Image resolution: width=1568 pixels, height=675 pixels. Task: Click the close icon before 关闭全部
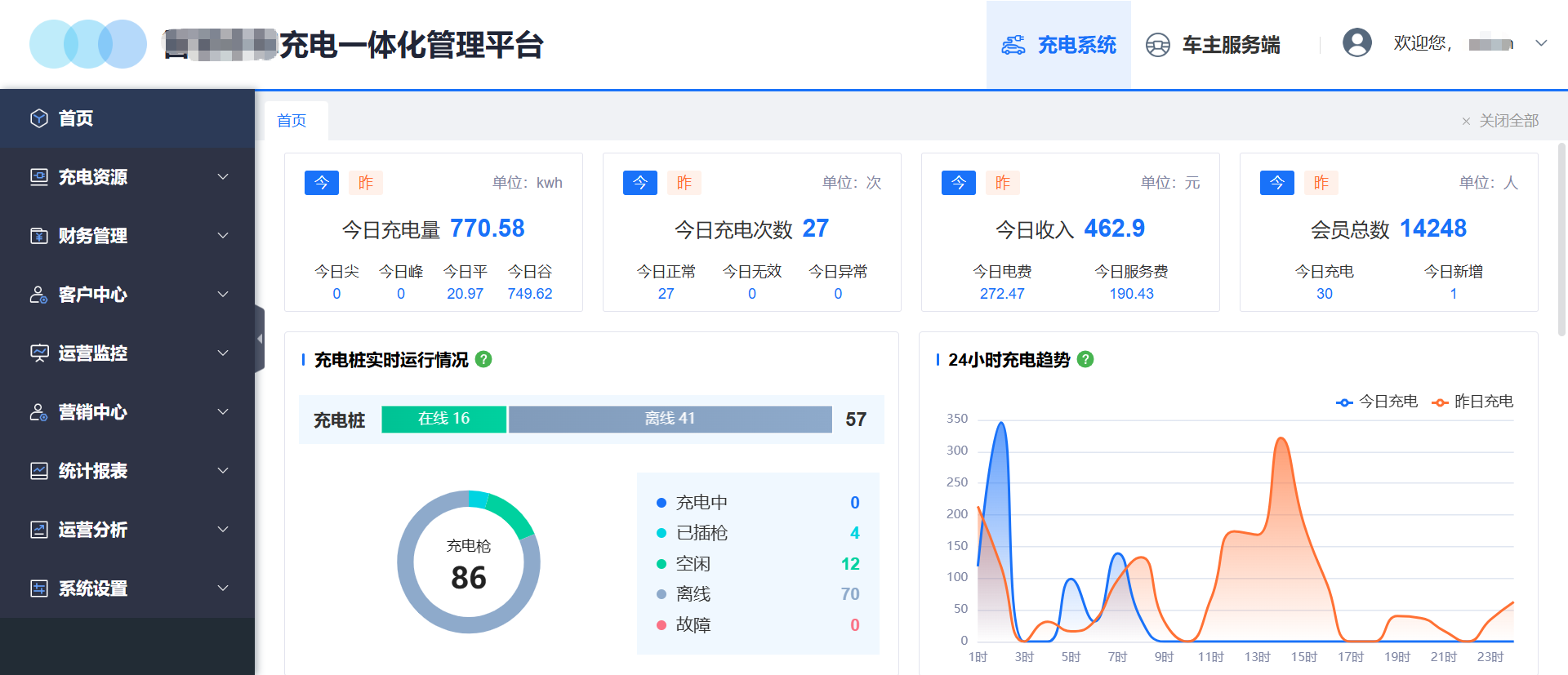(x=1466, y=122)
